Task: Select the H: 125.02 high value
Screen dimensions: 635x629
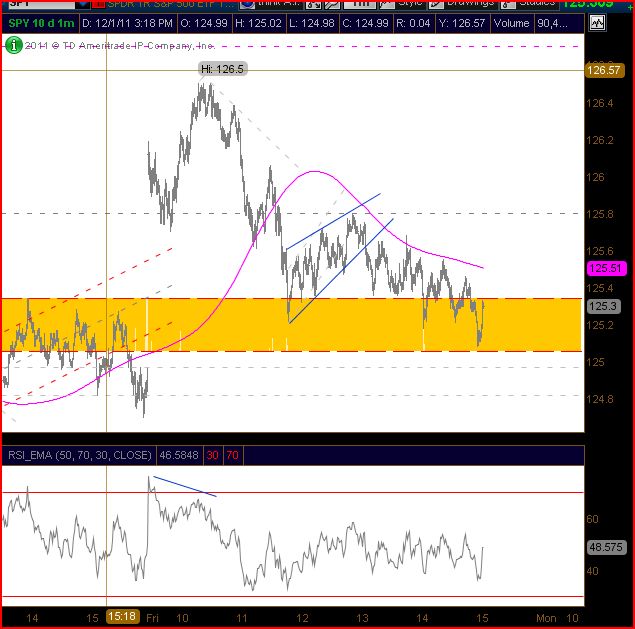Action: tap(258, 23)
